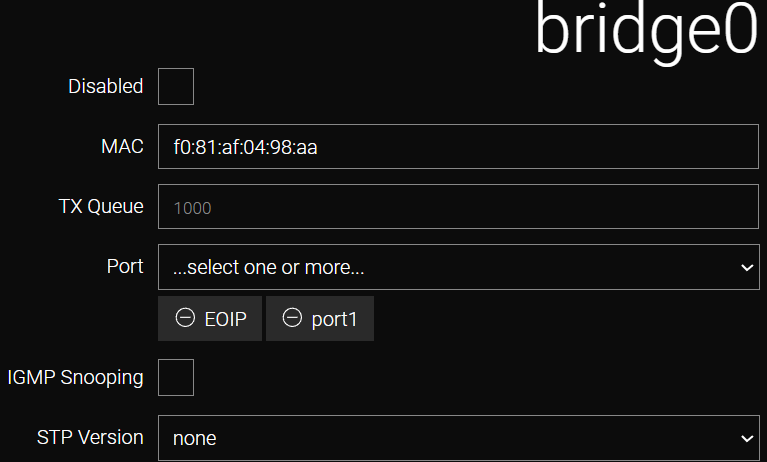Remove EOIP port via minus icon
This screenshot has height=462, width=767.
point(185,318)
